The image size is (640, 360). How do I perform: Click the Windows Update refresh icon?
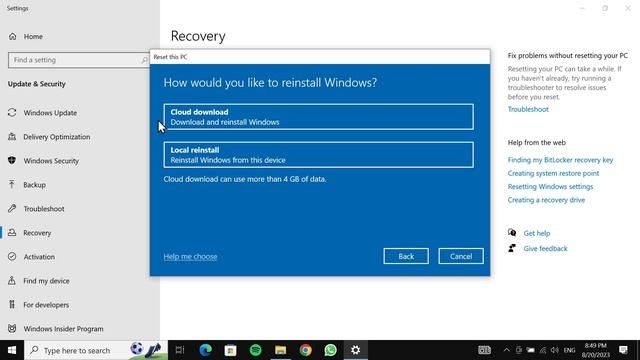[12, 112]
